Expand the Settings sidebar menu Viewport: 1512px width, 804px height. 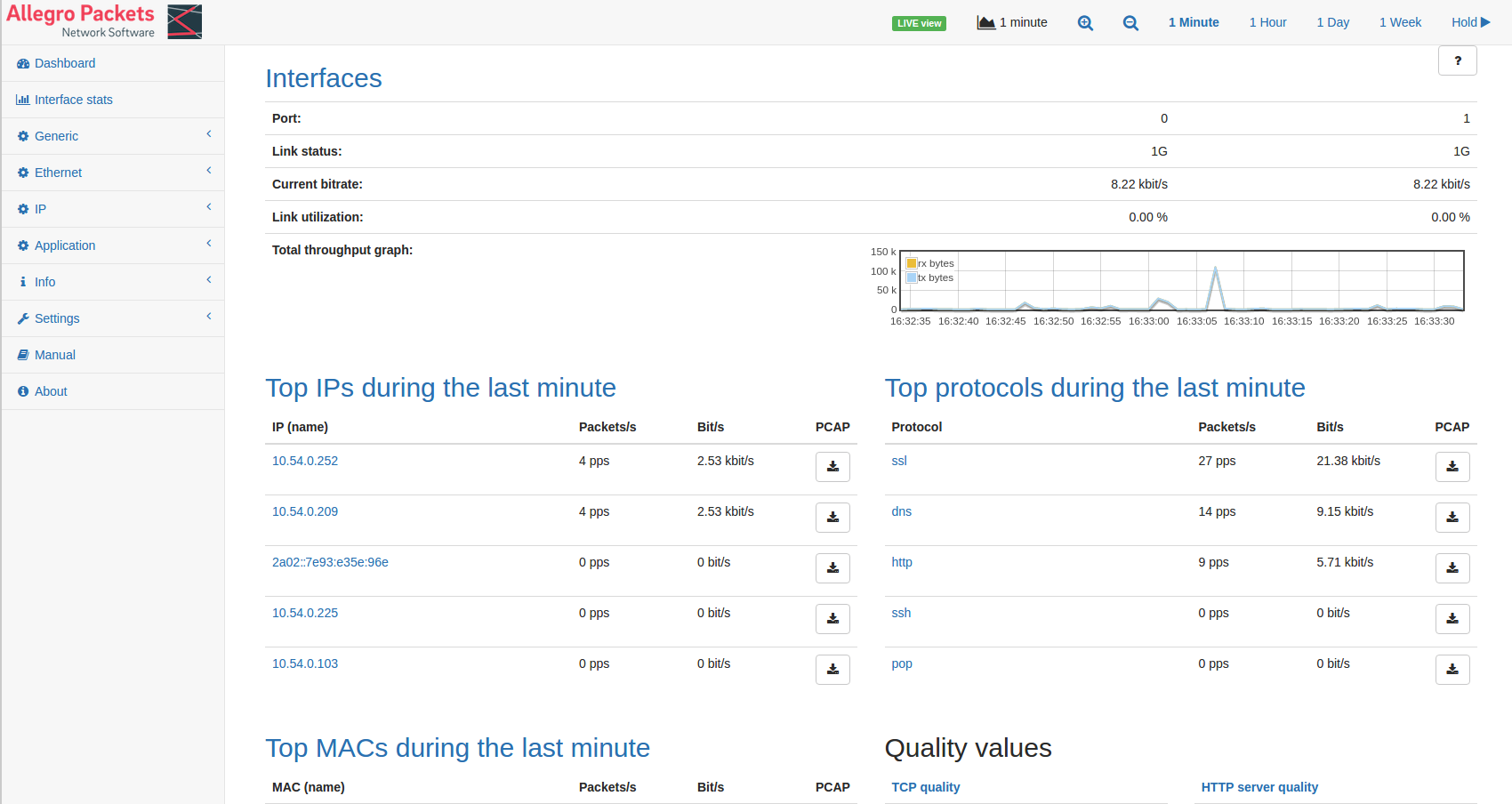point(113,318)
